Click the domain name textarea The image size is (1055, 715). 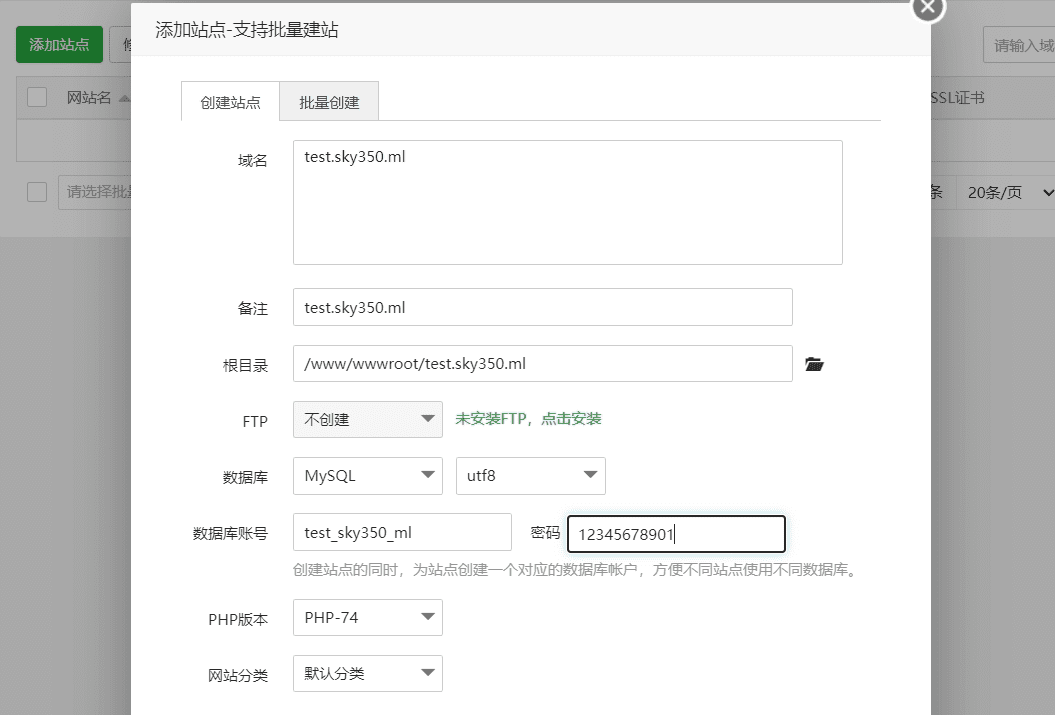point(567,202)
